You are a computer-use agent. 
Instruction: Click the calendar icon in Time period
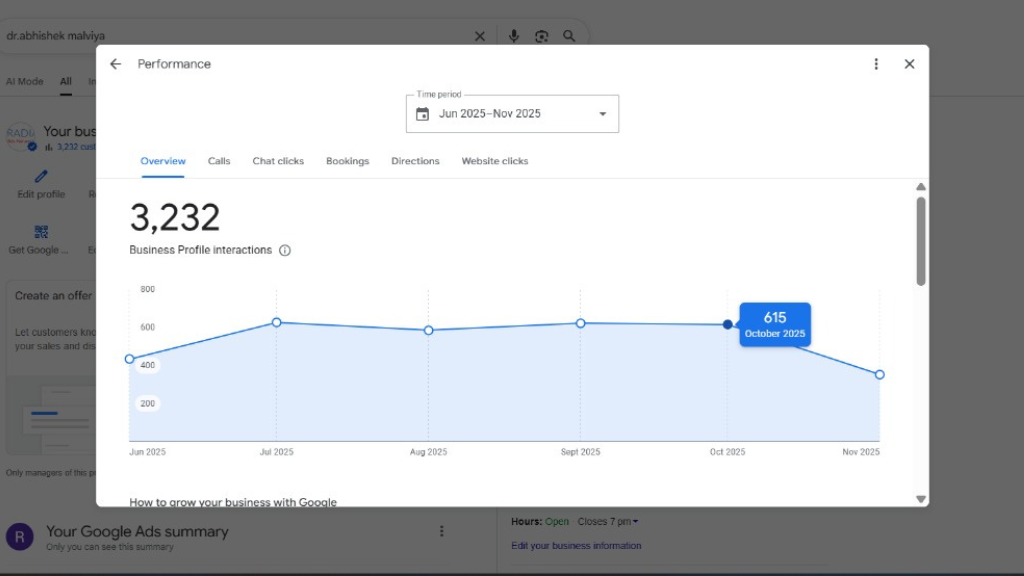tap(423, 114)
